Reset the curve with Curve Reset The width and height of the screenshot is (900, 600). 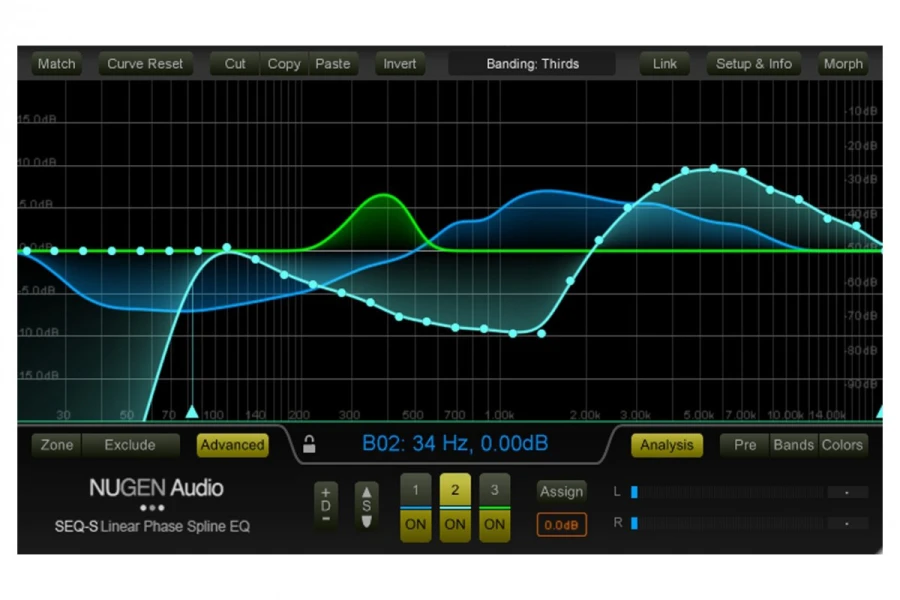coord(145,64)
